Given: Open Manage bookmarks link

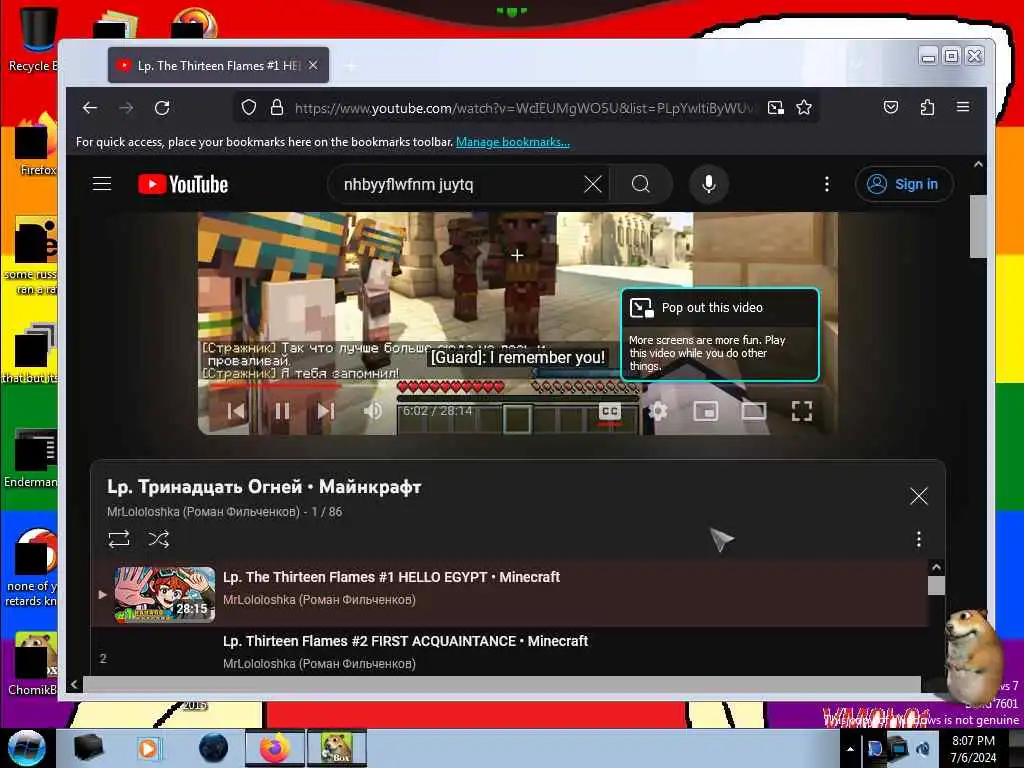Looking at the screenshot, I should [513, 142].
